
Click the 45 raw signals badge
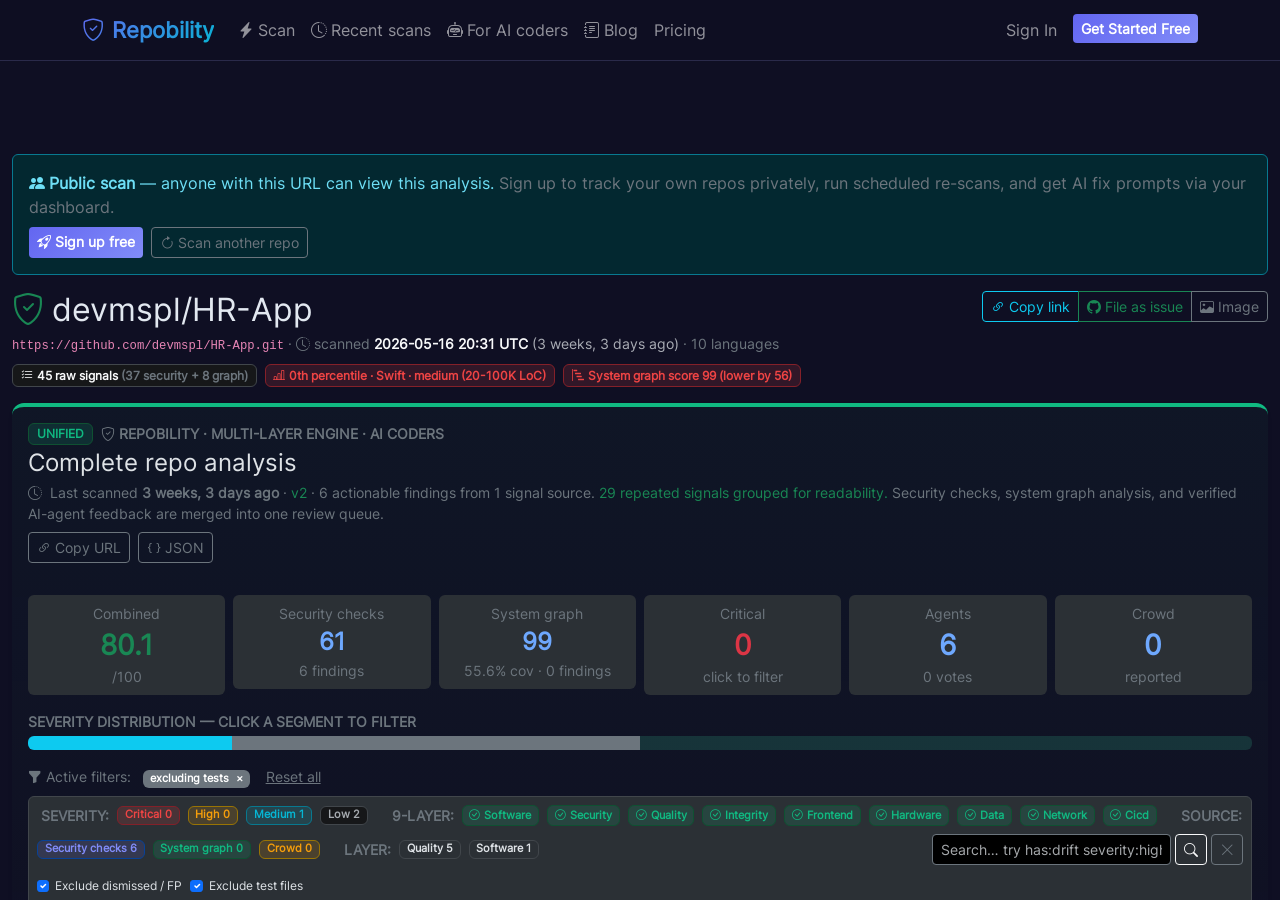(134, 375)
